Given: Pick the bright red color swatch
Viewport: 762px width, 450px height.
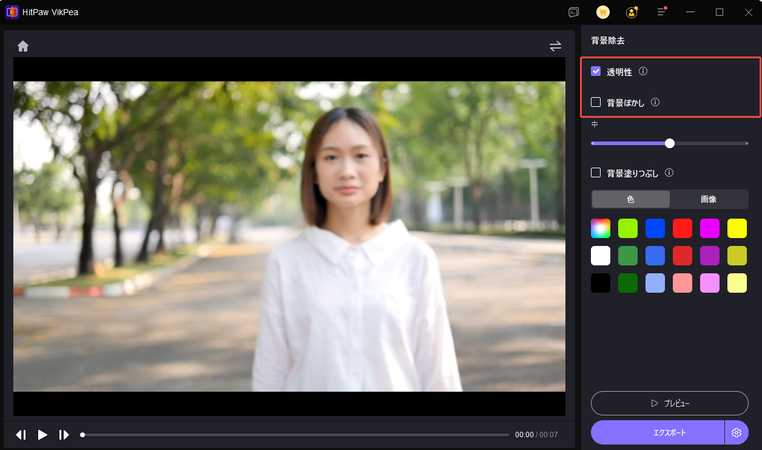Looking at the screenshot, I should pos(682,228).
